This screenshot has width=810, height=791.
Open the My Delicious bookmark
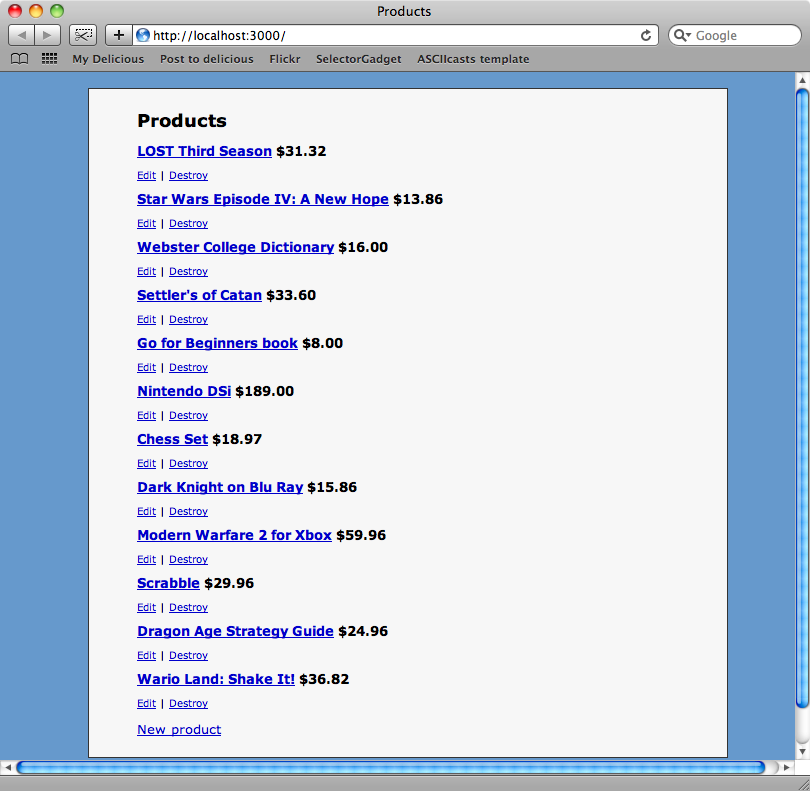pyautogui.click(x=108, y=59)
